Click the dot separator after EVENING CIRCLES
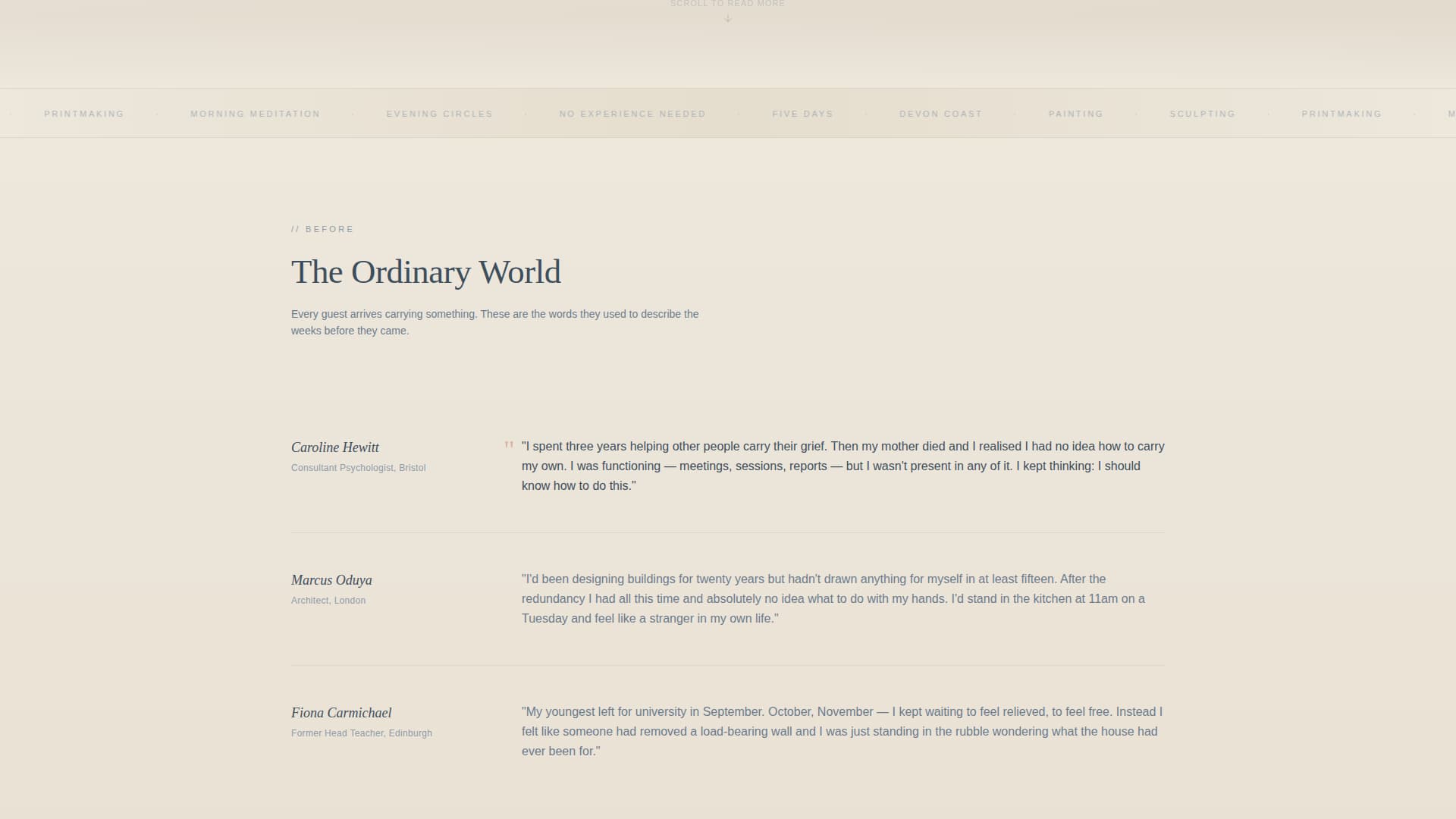This screenshot has height=819, width=1456. pyautogui.click(x=525, y=113)
